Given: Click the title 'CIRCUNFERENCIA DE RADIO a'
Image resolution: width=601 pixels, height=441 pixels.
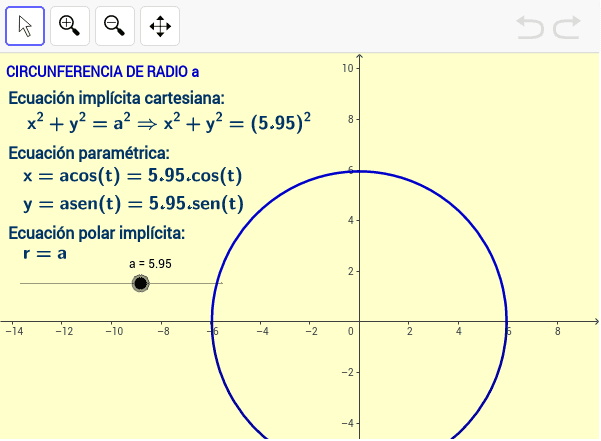Looking at the screenshot, I should [103, 72].
